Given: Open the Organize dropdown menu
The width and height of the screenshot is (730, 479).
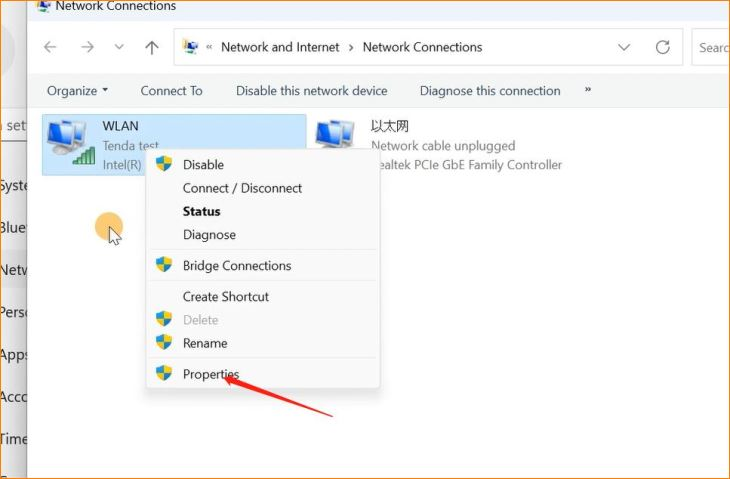Looking at the screenshot, I should pyautogui.click(x=77, y=91).
